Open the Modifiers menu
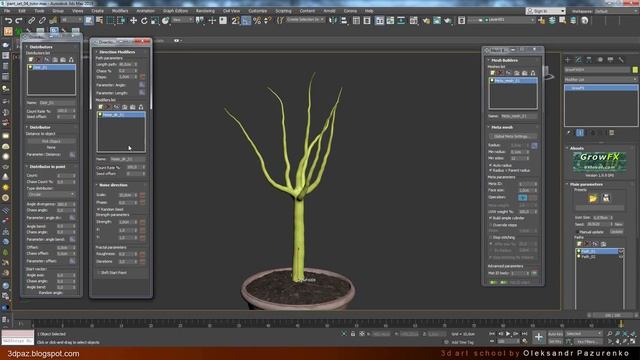The width and height of the screenshot is (640, 360). pyautogui.click(x=120, y=11)
